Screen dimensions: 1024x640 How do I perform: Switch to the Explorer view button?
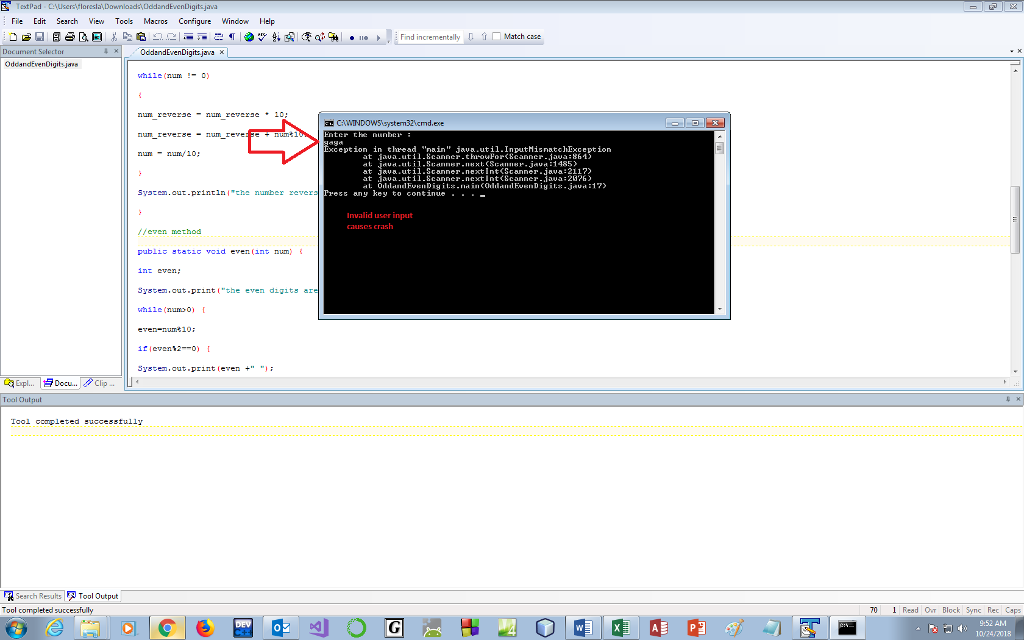(19, 383)
